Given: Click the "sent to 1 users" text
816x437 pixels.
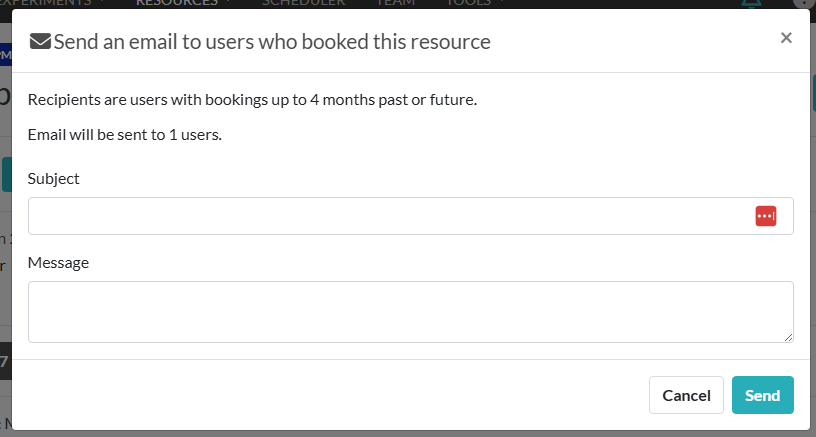Looking at the screenshot, I should coord(125,134).
